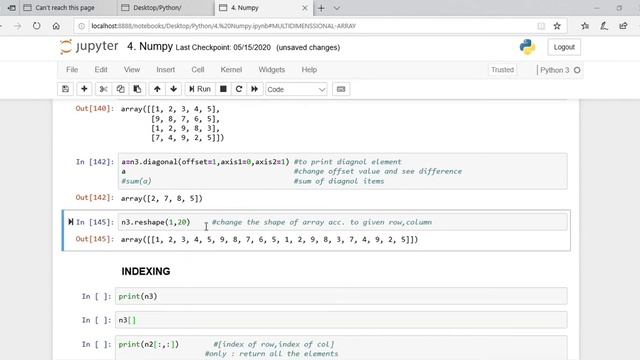The image size is (640, 360).
Task: Click the n3[] code cell
Action: (341, 320)
